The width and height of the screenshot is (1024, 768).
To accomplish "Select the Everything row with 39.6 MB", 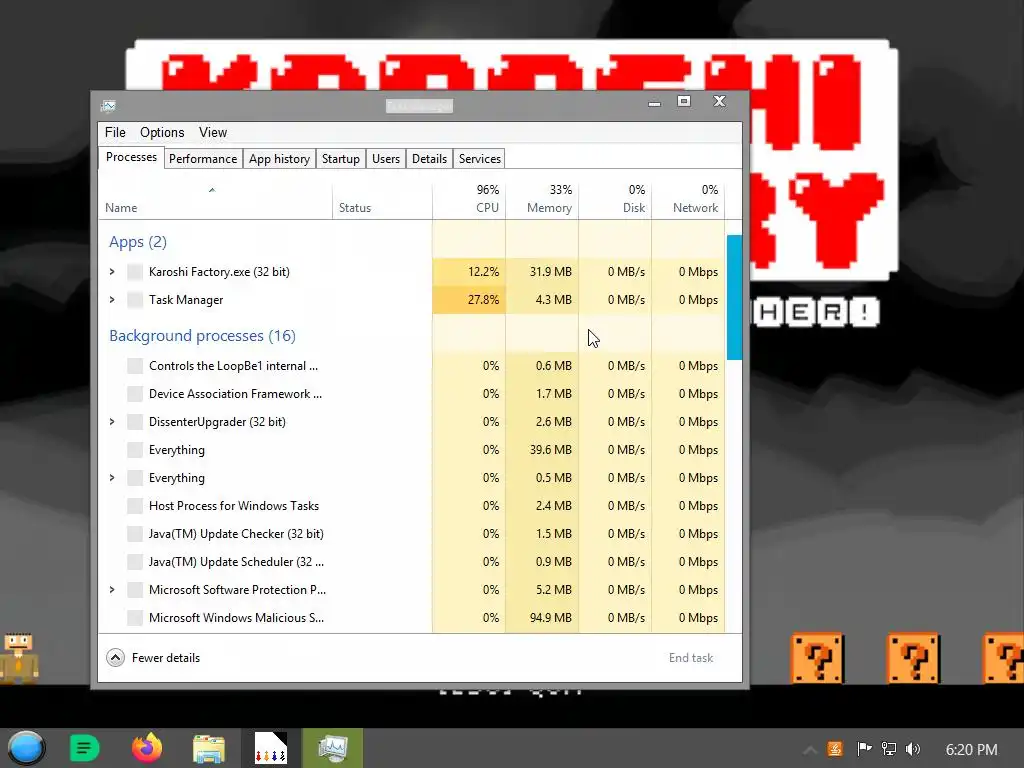I will [x=411, y=450].
